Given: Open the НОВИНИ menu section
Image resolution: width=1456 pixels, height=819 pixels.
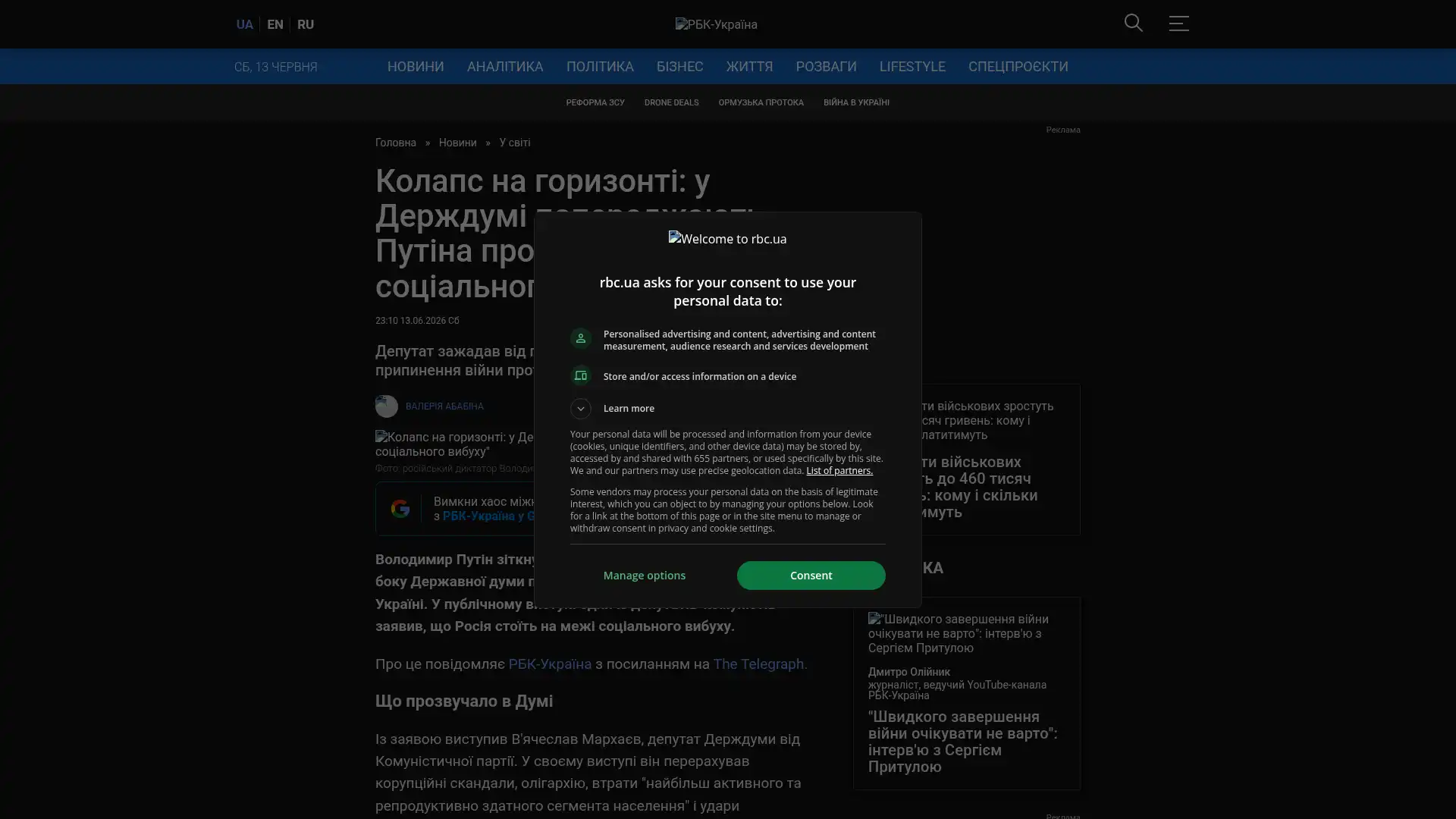Looking at the screenshot, I should coord(416,67).
